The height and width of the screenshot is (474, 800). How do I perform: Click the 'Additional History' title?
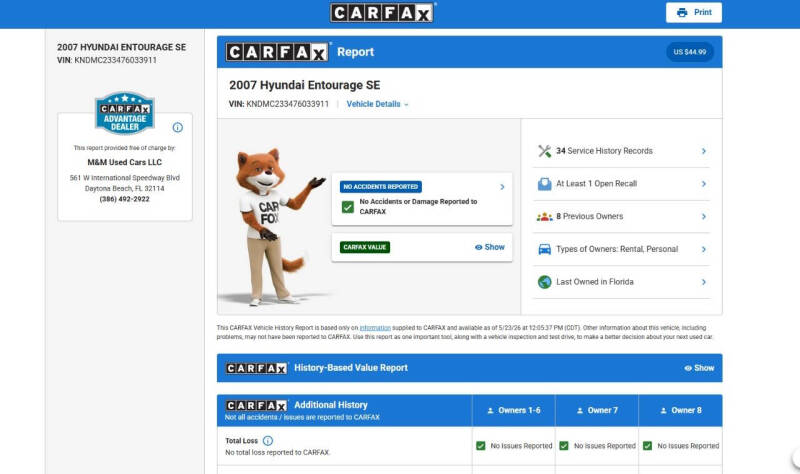point(331,405)
